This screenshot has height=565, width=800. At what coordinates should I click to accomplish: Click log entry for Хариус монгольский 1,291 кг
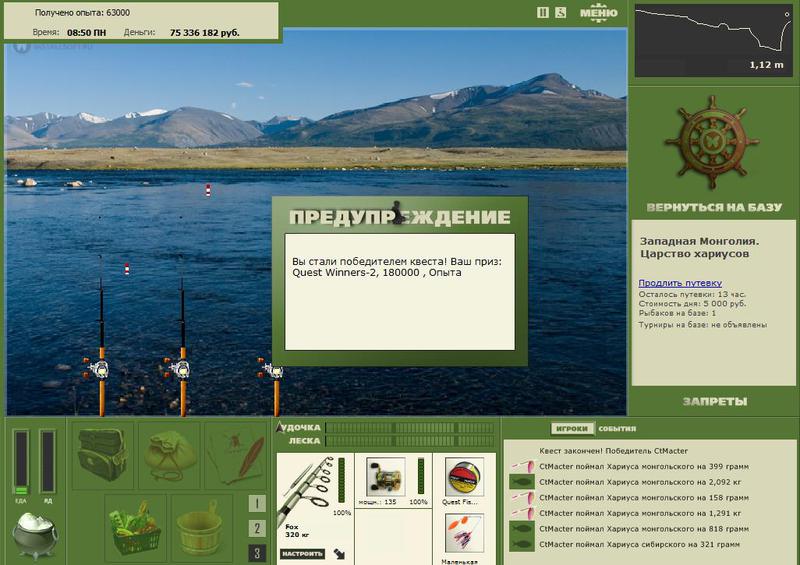640,513
